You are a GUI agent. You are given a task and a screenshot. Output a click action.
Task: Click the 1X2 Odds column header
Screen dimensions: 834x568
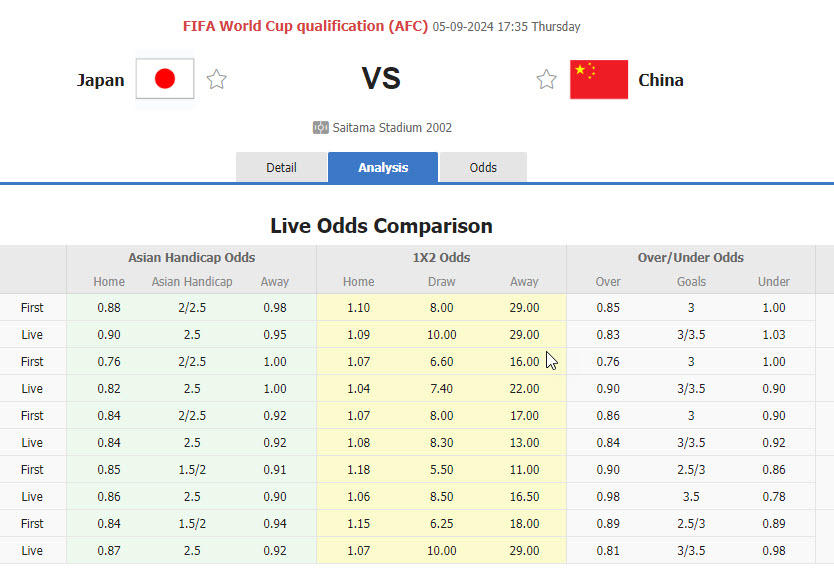[441, 257]
